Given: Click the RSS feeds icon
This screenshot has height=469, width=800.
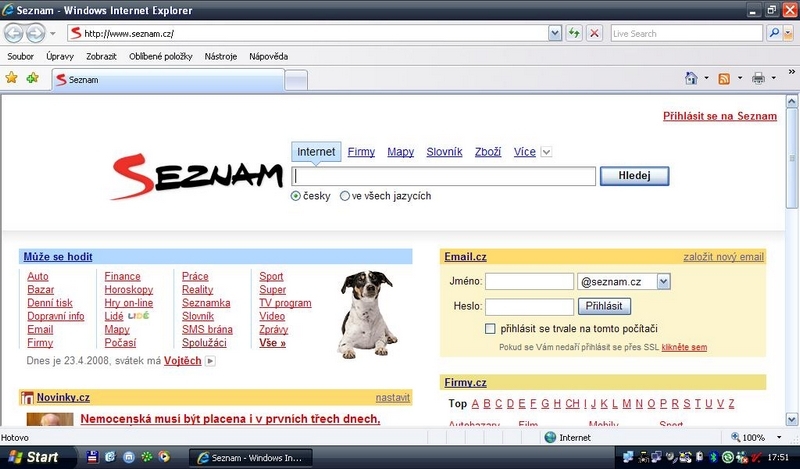Looking at the screenshot, I should [724, 78].
